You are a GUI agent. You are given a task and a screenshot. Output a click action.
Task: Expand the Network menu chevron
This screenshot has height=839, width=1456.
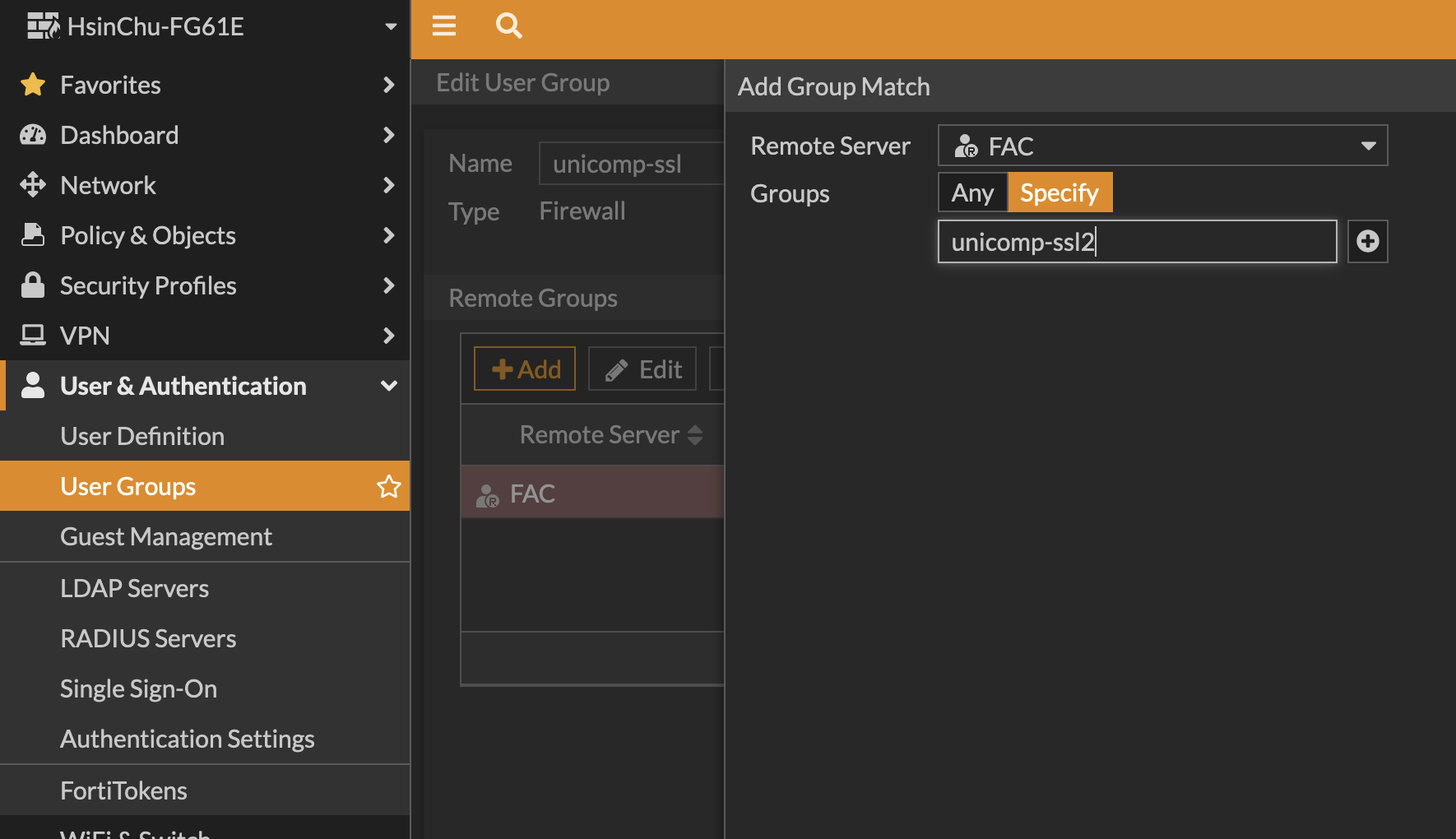(x=389, y=185)
